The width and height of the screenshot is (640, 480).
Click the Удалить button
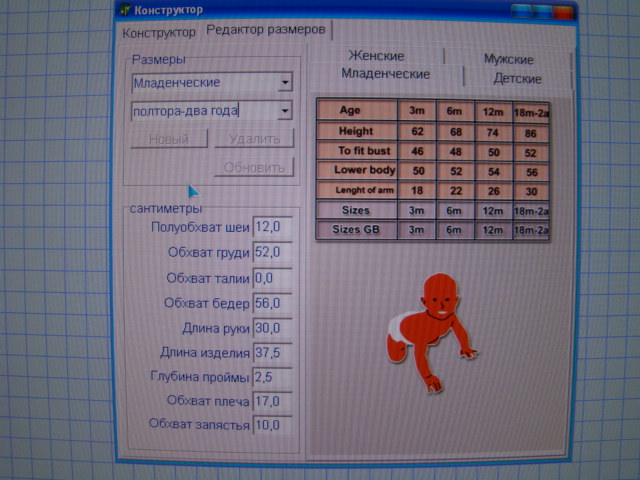pos(254,139)
